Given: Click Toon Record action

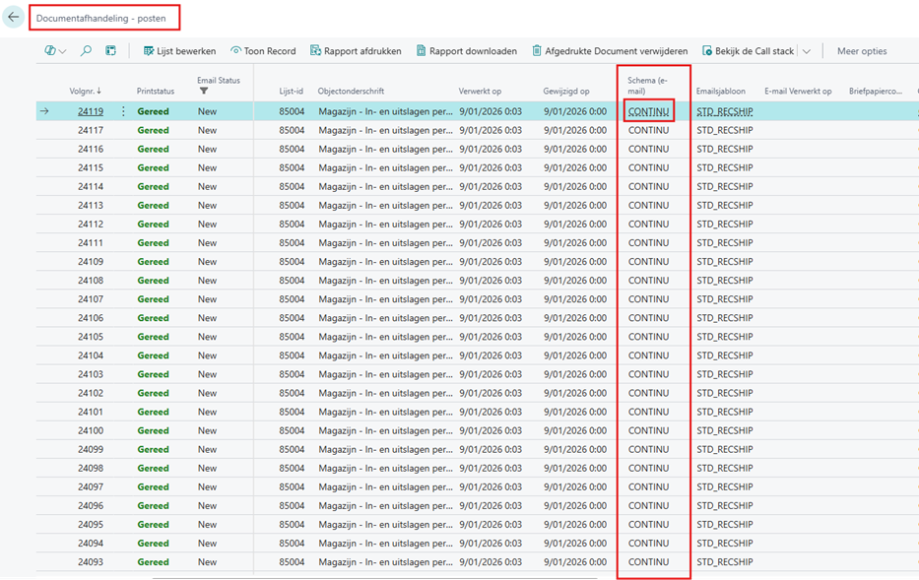Looking at the screenshot, I should (x=263, y=51).
